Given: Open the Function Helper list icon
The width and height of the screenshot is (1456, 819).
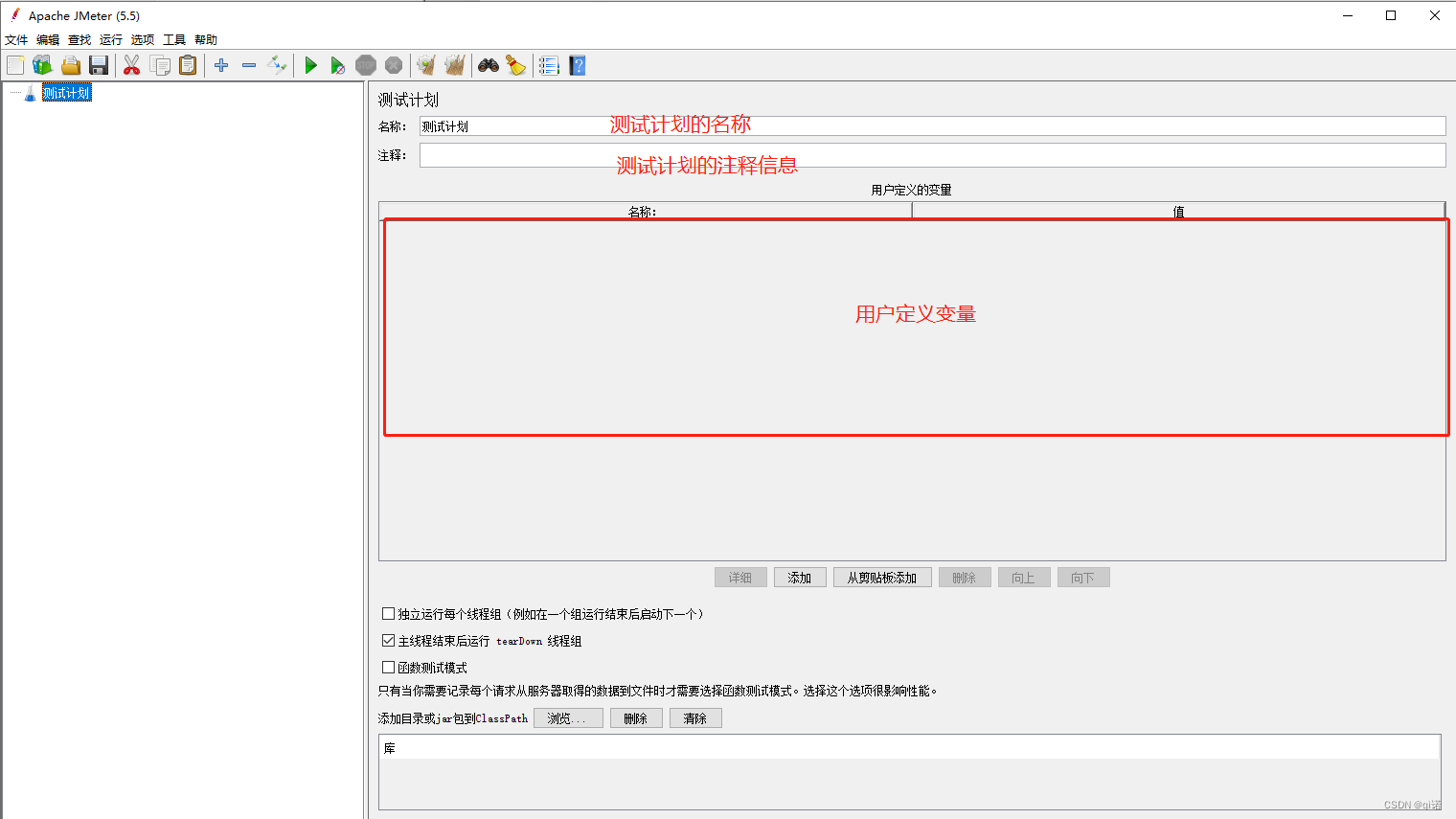Looking at the screenshot, I should [x=549, y=65].
